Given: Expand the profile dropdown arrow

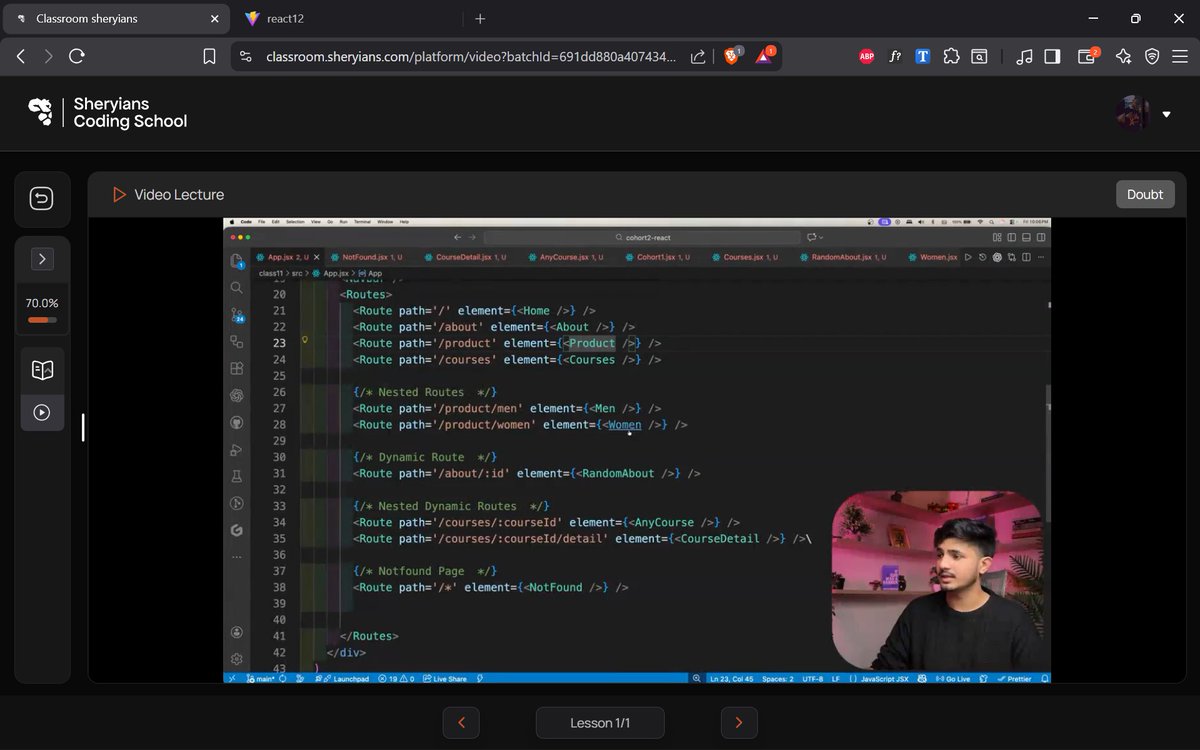Looking at the screenshot, I should coord(1166,114).
